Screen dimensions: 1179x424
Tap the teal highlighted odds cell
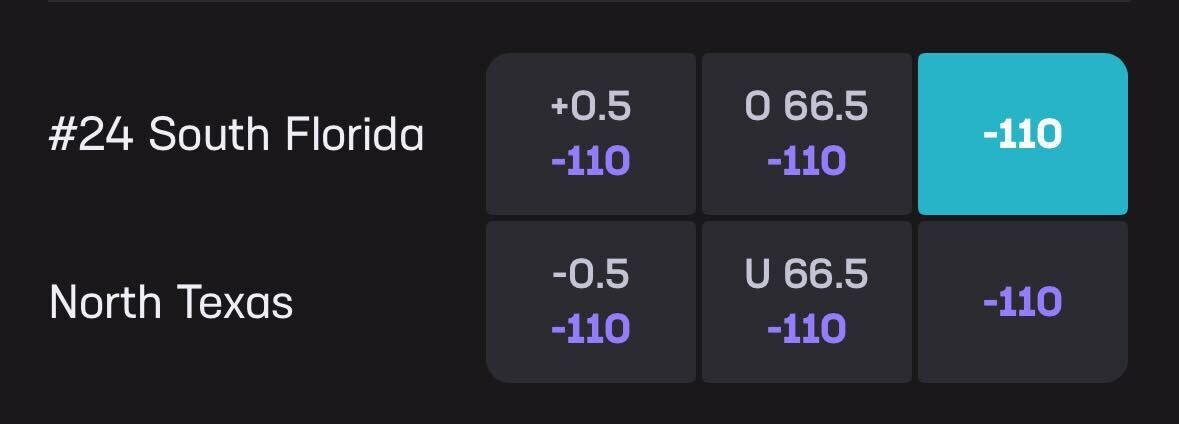tap(1022, 134)
